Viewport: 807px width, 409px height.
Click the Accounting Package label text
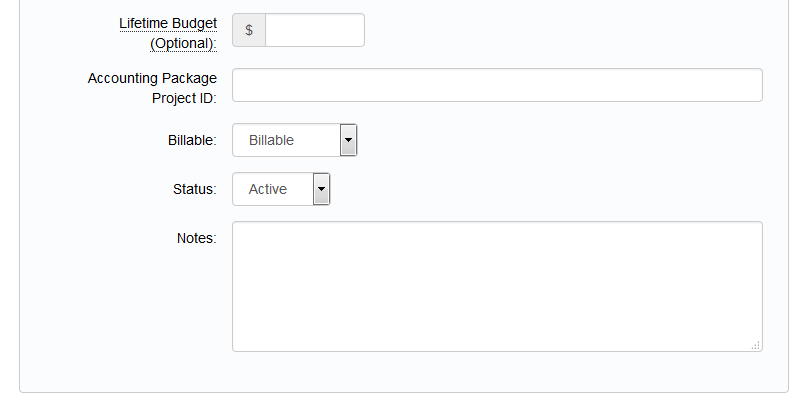(152, 78)
